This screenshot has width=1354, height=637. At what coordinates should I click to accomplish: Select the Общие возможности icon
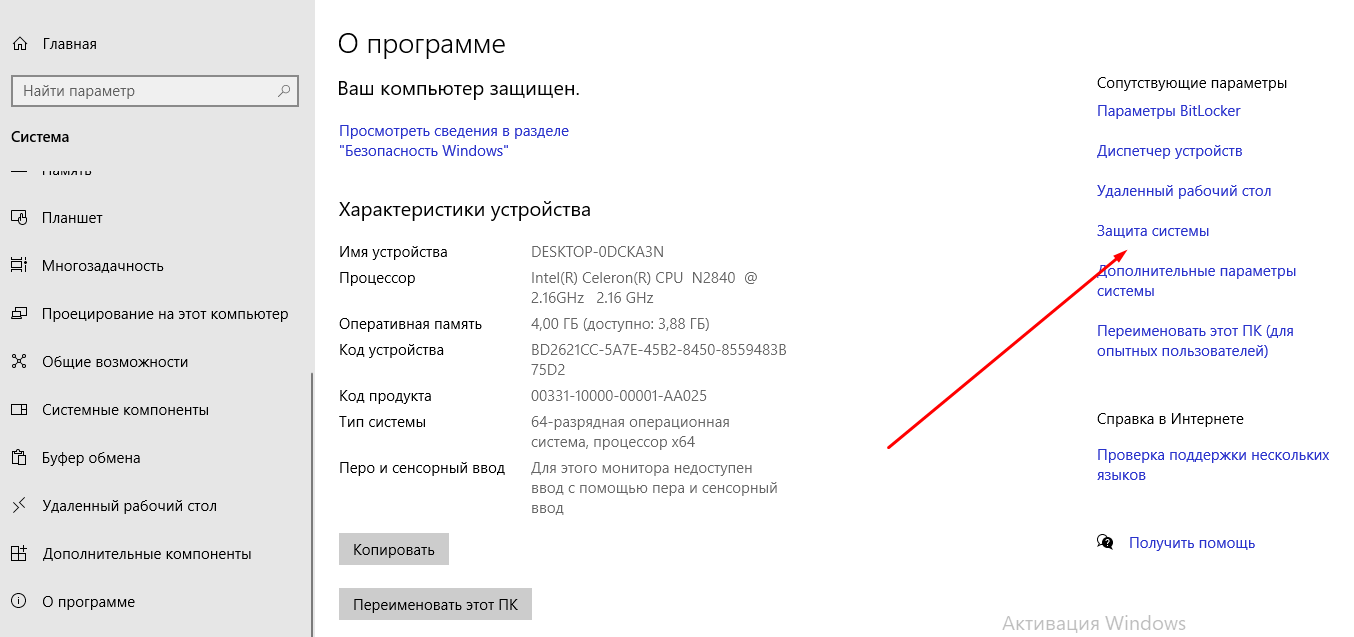[x=18, y=361]
